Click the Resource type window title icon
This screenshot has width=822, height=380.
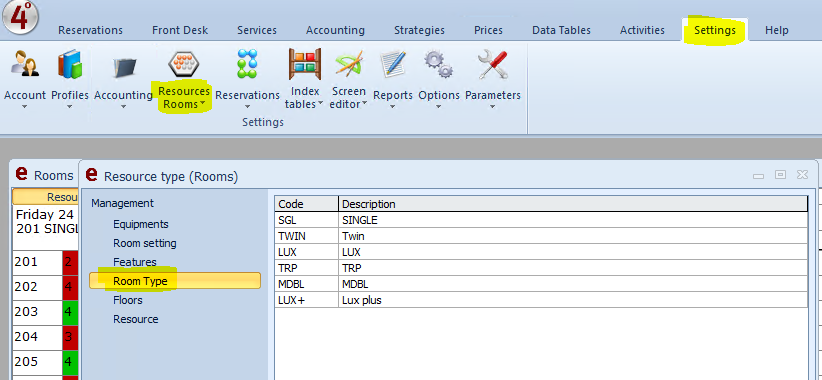(92, 175)
